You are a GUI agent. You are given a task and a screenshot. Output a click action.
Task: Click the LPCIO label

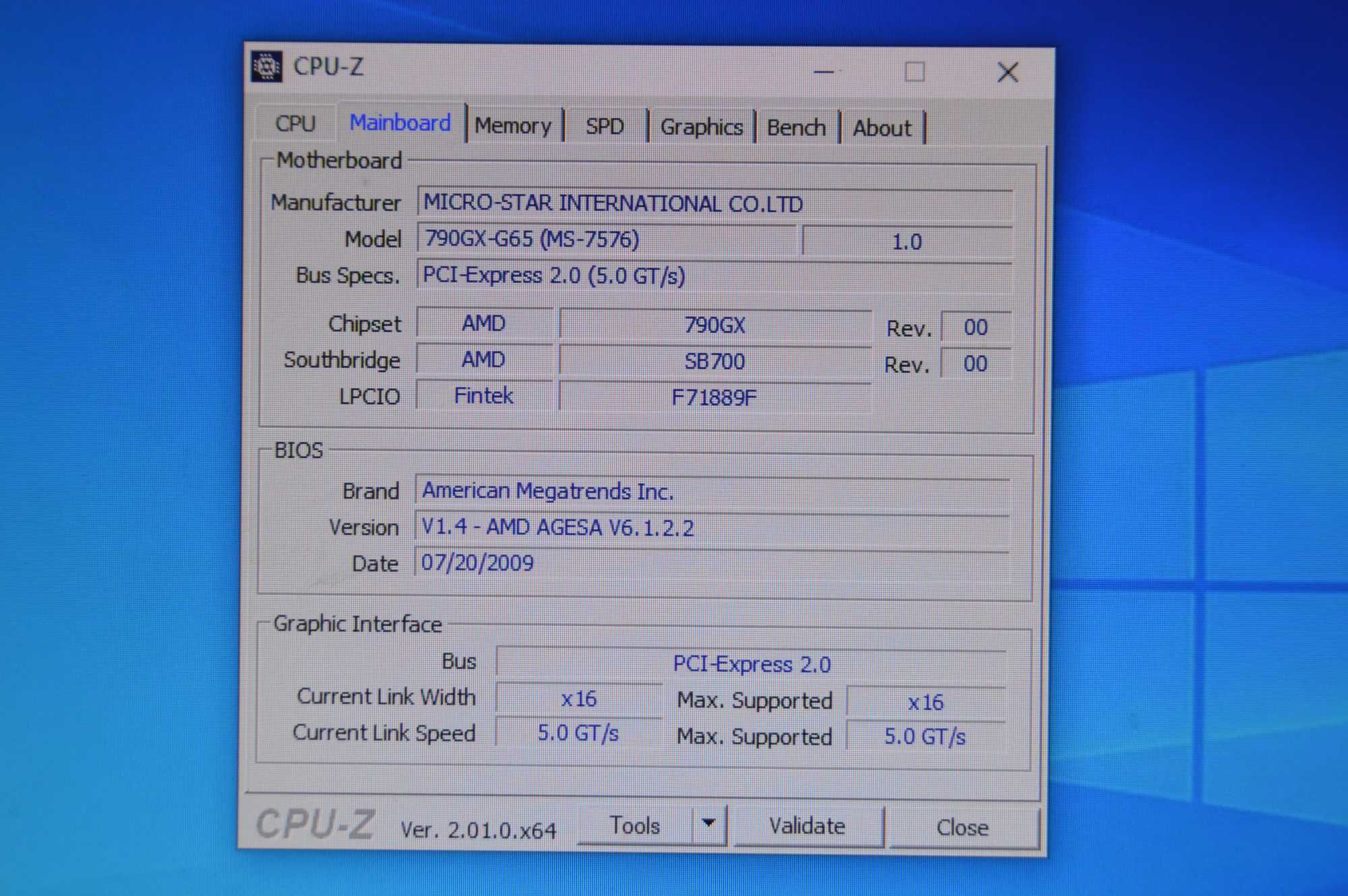369,396
